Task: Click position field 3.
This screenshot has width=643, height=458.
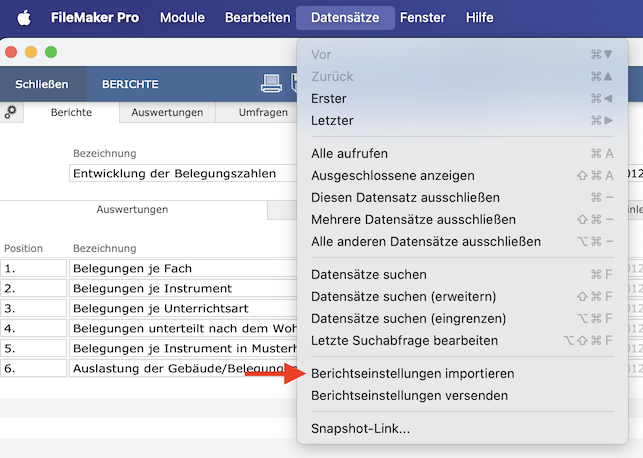Action: (x=33, y=308)
